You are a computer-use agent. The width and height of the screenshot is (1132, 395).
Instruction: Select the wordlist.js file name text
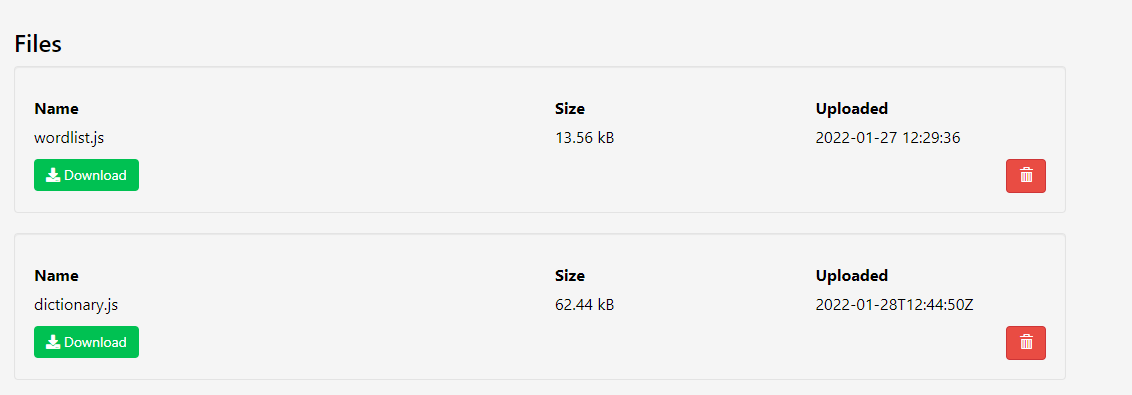(x=69, y=137)
